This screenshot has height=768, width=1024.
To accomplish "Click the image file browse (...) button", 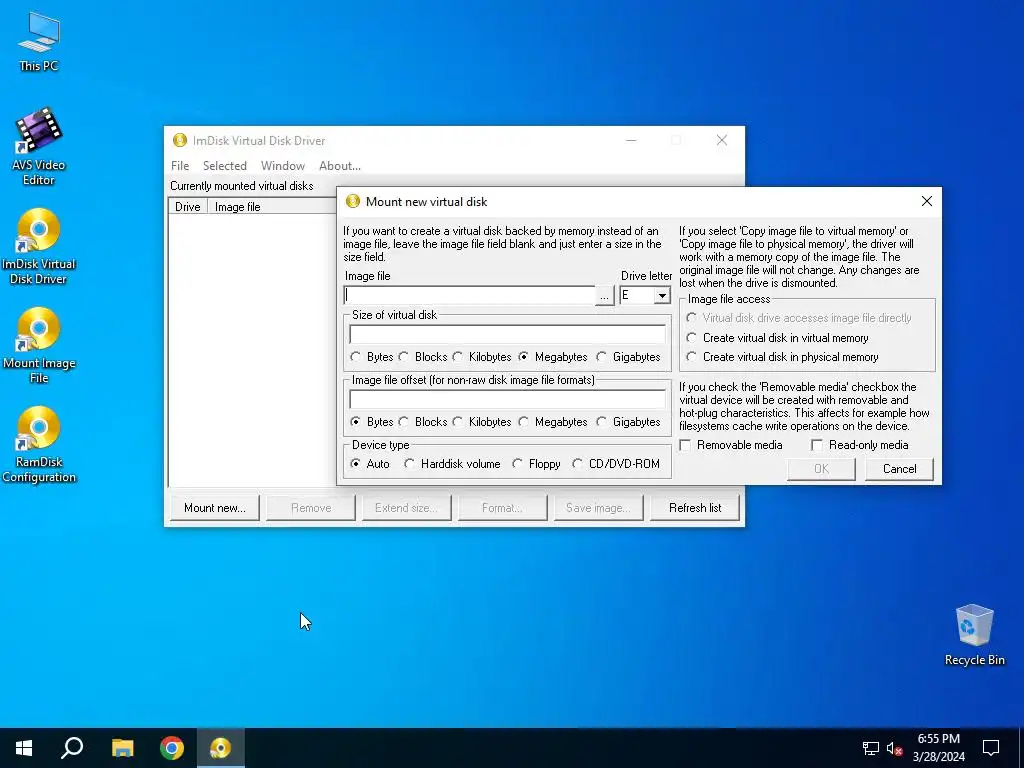I will (605, 296).
